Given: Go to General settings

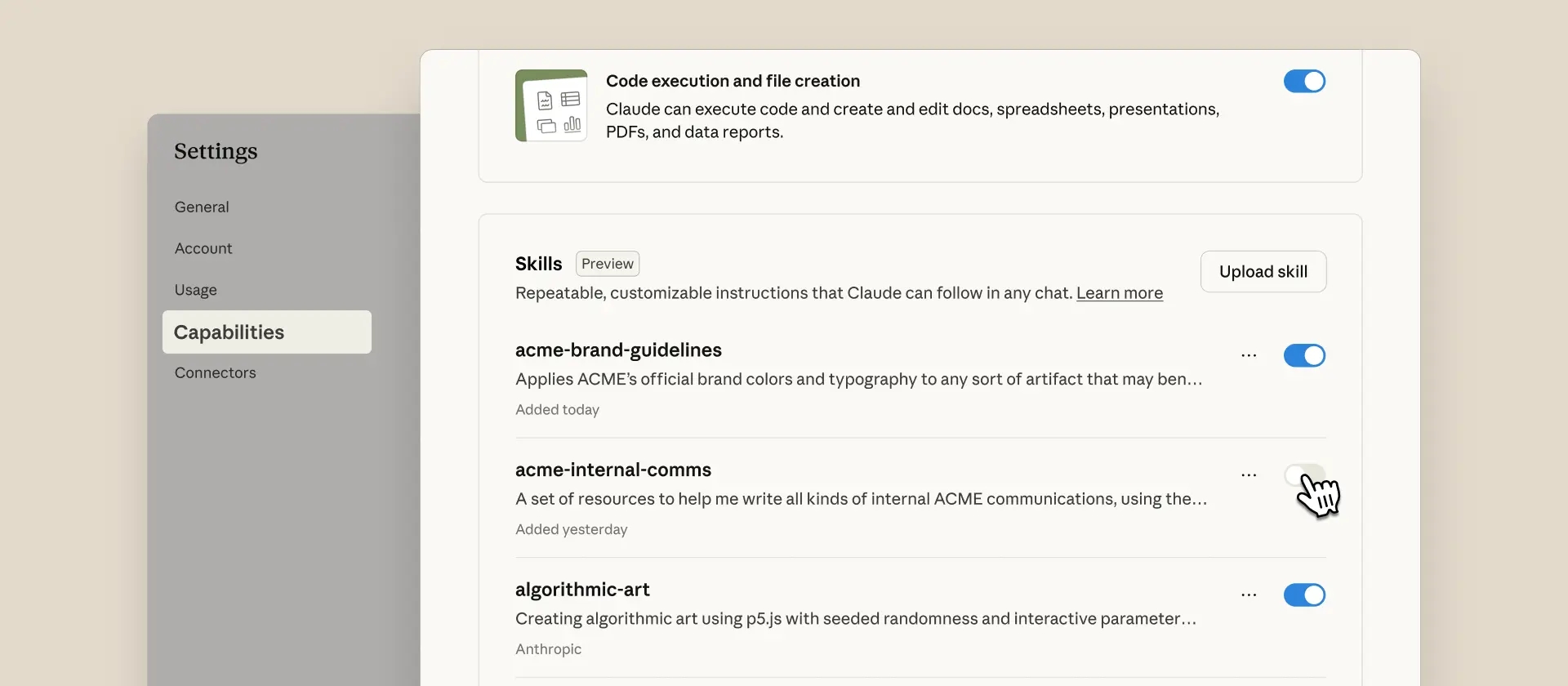Looking at the screenshot, I should [202, 207].
